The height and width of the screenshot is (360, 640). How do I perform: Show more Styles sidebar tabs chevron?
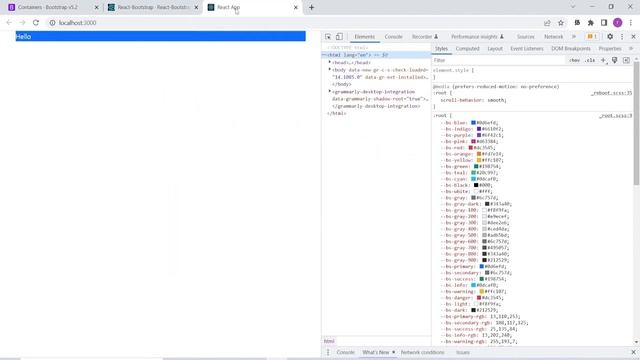(631, 49)
